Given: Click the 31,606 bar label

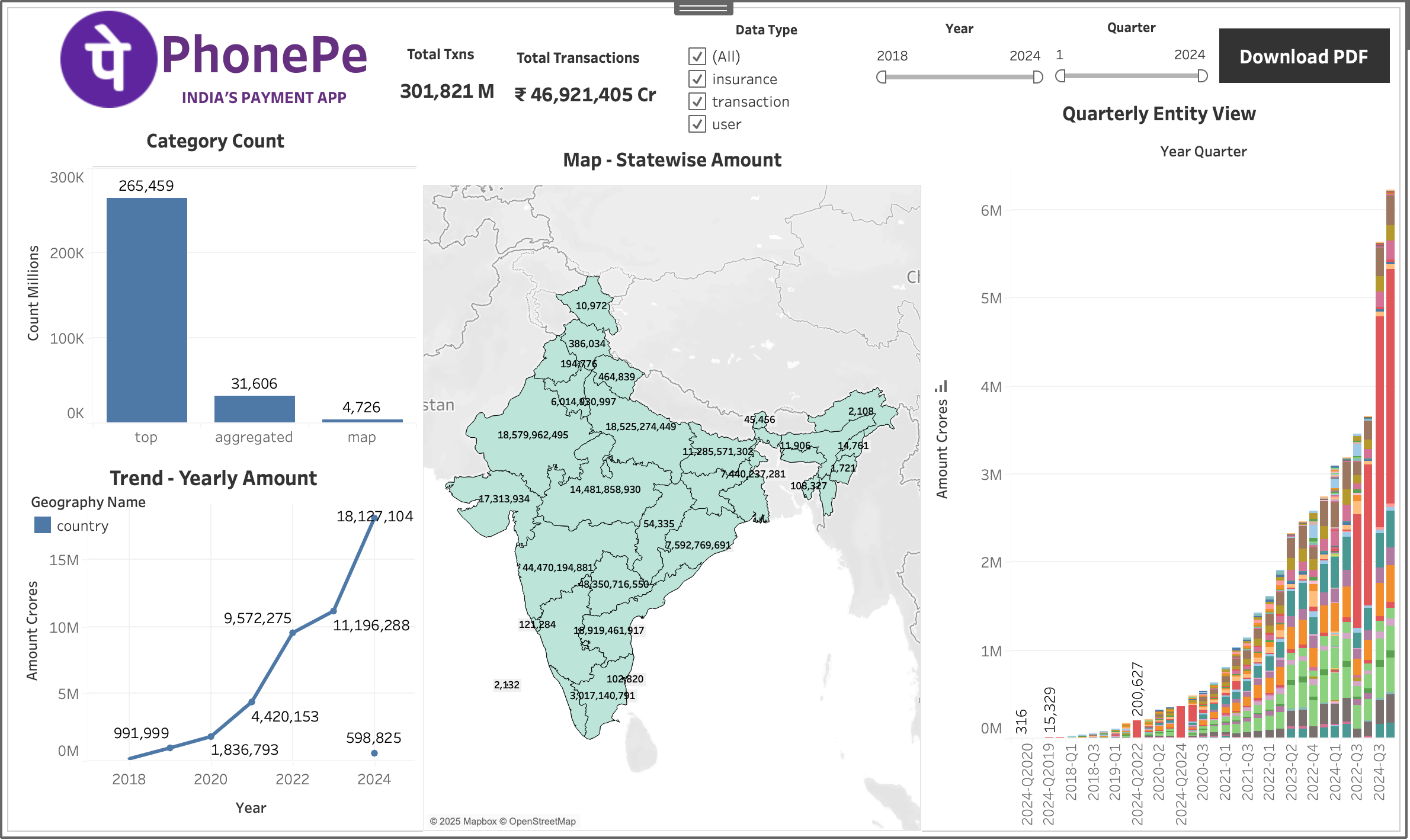Looking at the screenshot, I should point(254,384).
